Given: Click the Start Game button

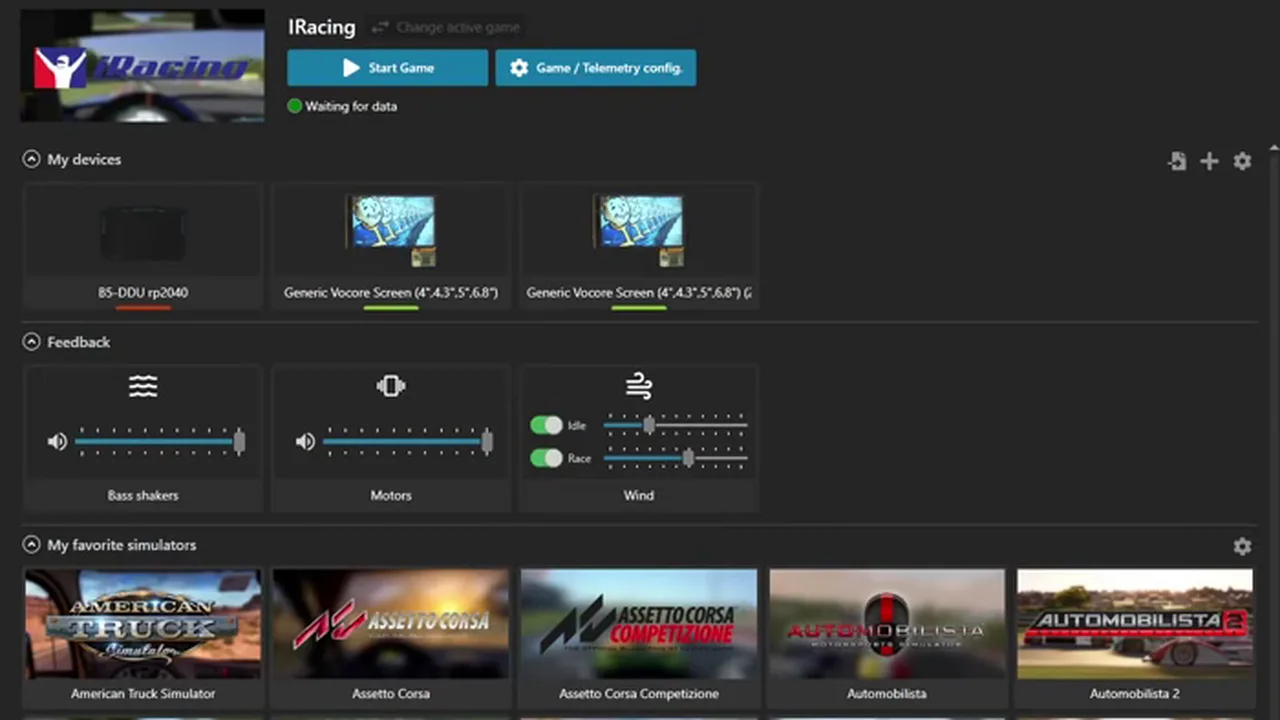Looking at the screenshot, I should point(387,68).
